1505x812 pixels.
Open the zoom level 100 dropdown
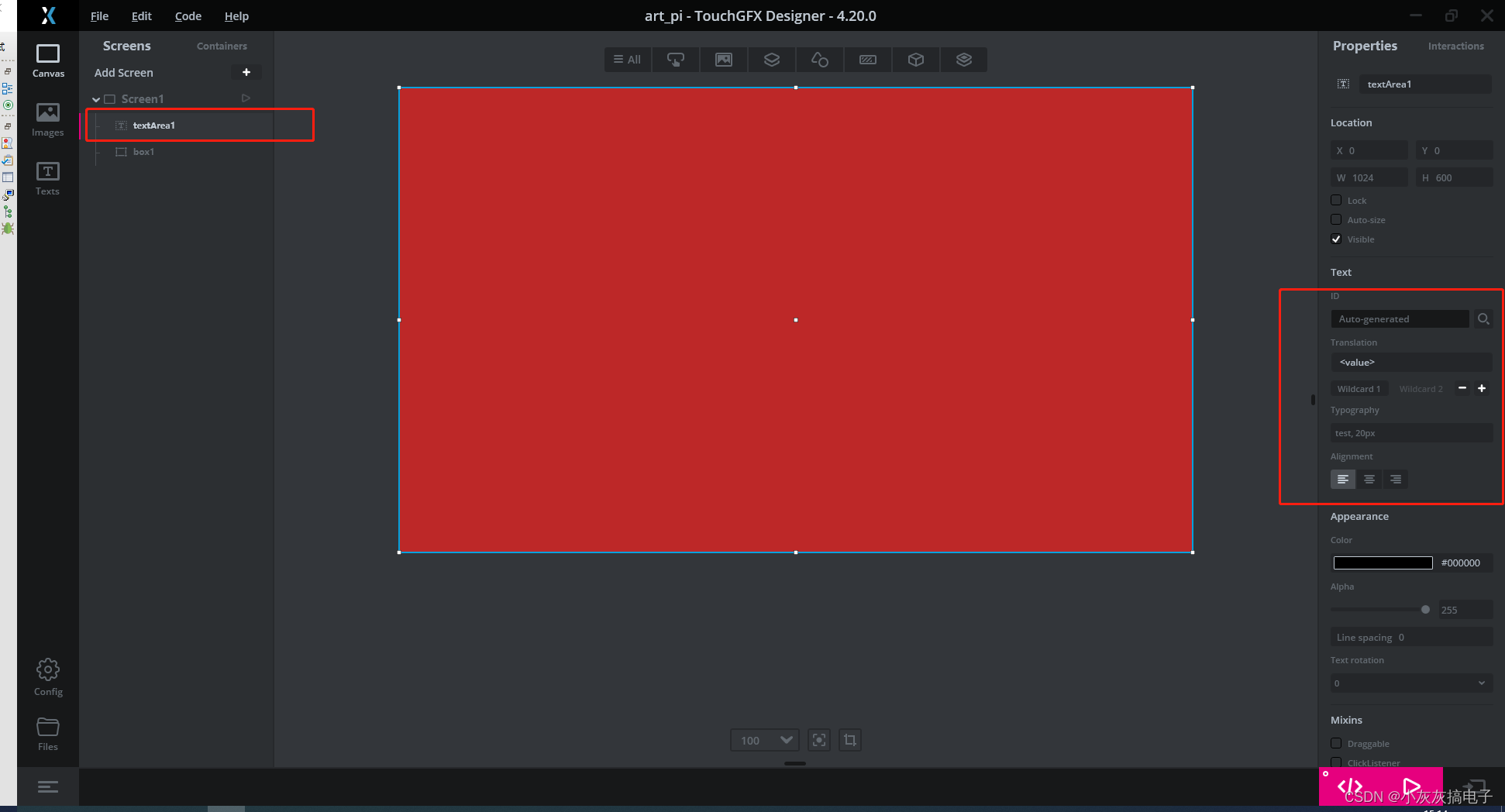[764, 740]
